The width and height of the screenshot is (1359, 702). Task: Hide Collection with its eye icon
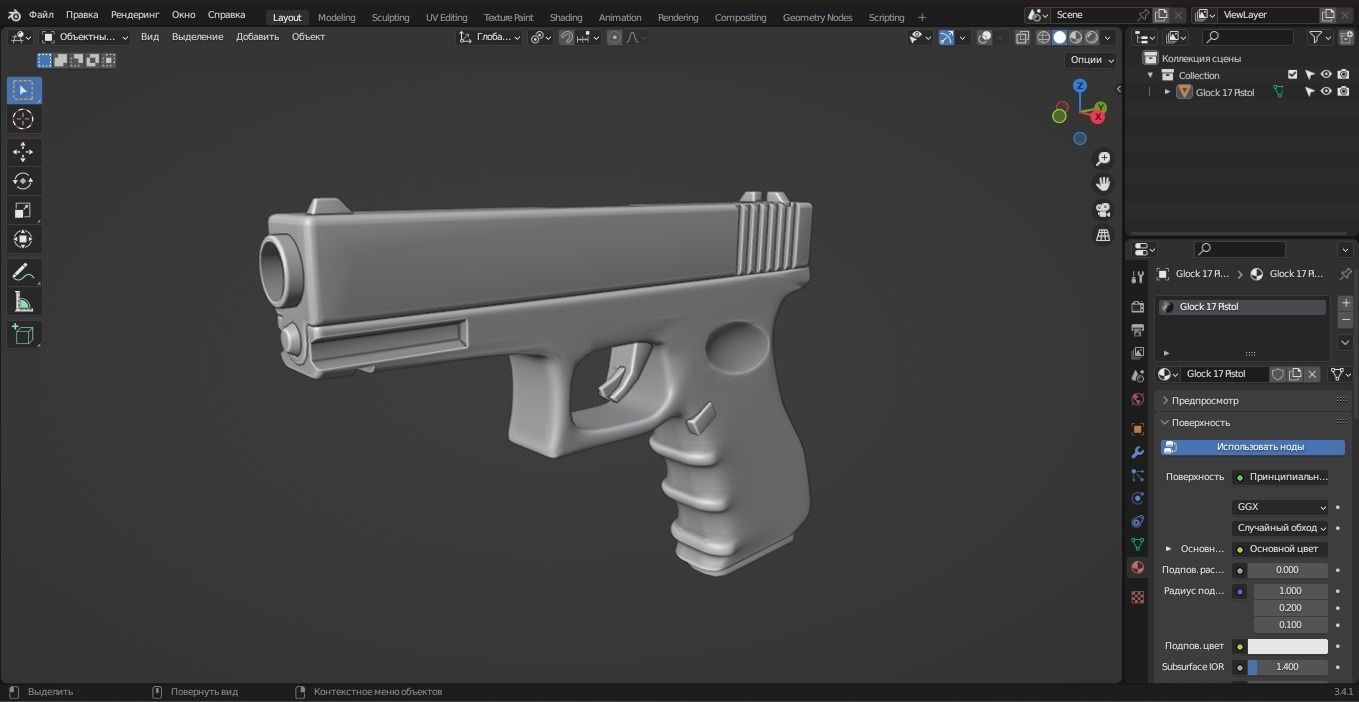(1326, 75)
